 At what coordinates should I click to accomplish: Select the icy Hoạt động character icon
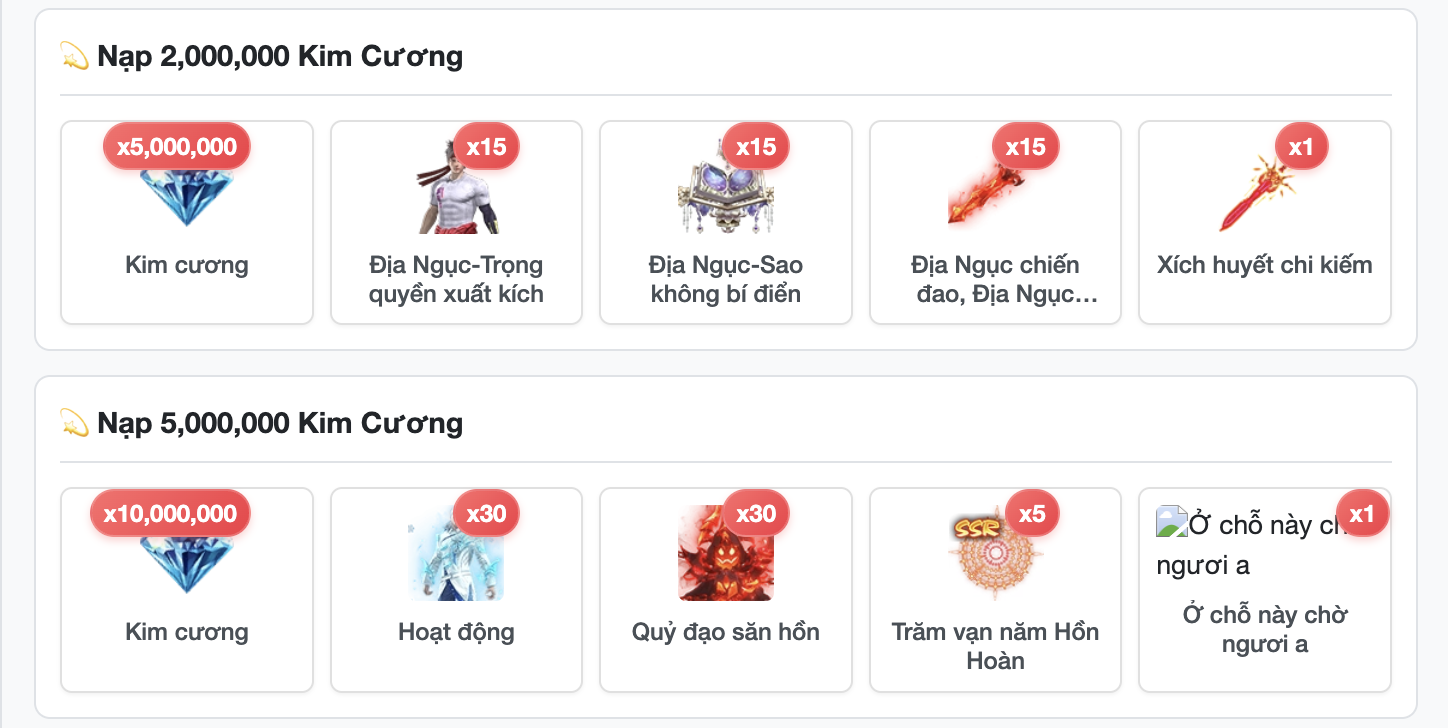[456, 553]
